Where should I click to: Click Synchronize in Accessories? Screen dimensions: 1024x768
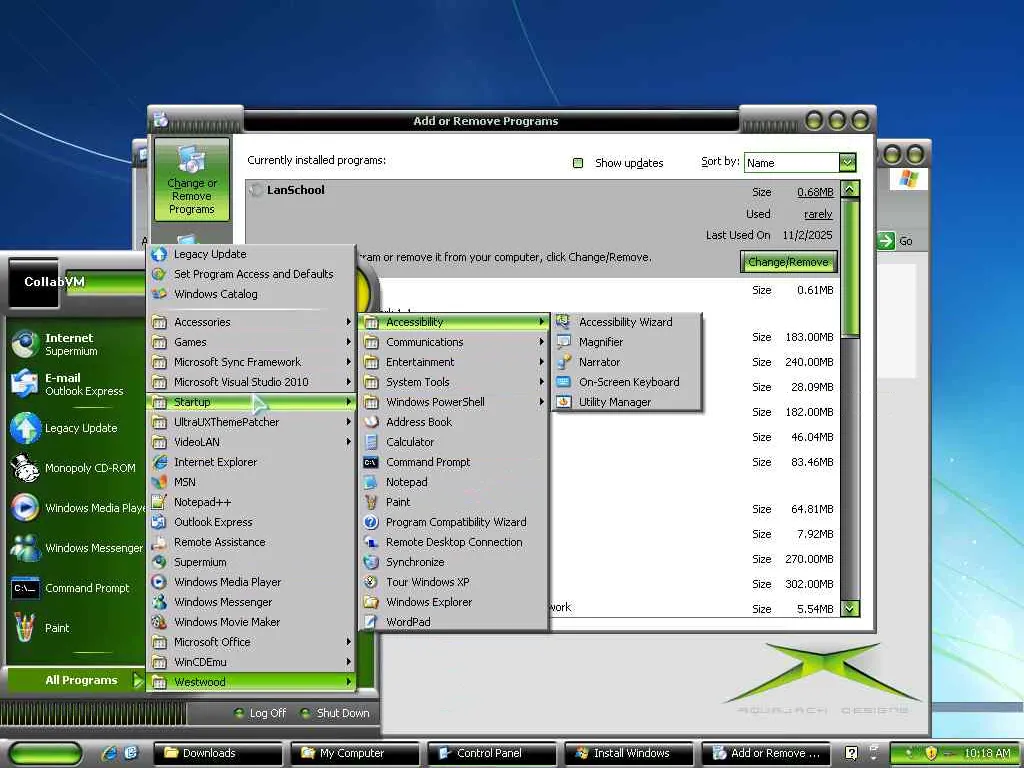point(454,562)
